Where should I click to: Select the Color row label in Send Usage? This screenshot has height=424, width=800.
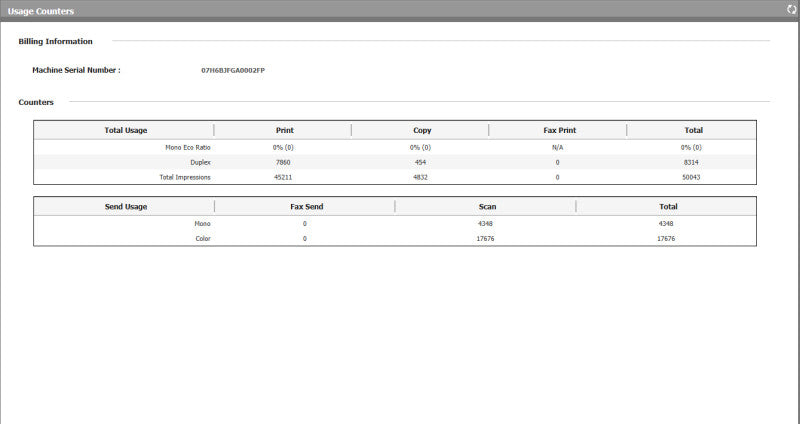(x=203, y=238)
